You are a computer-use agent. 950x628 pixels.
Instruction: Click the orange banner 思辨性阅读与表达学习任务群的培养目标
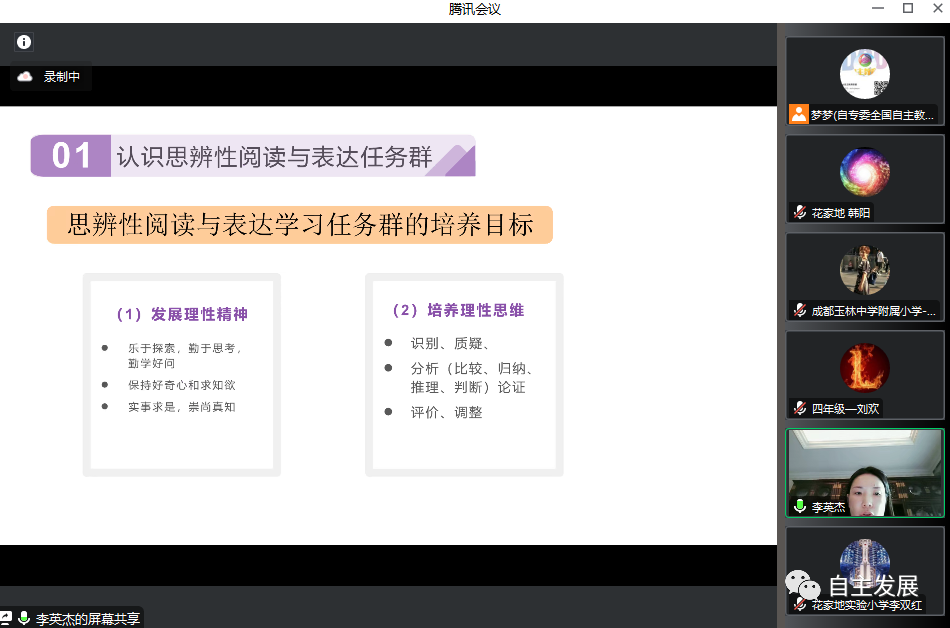click(x=300, y=225)
